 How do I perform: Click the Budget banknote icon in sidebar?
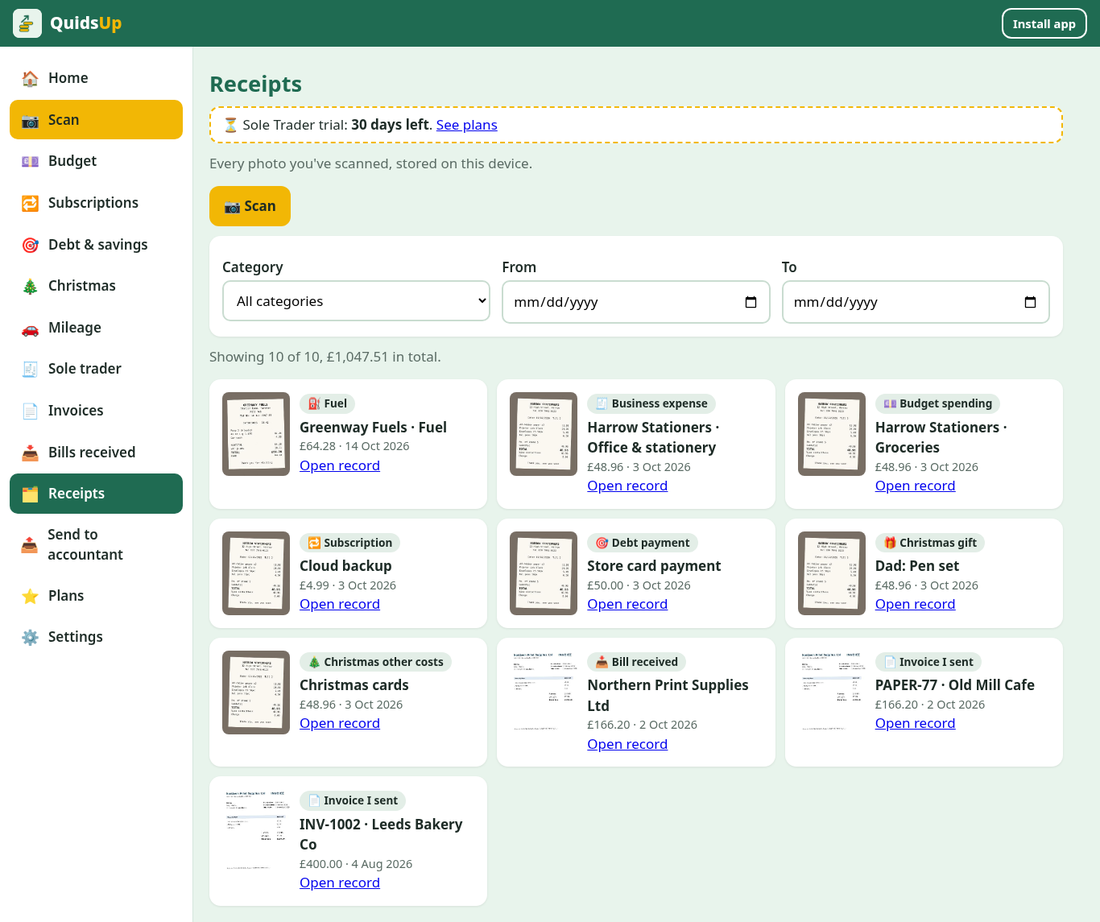coord(29,161)
